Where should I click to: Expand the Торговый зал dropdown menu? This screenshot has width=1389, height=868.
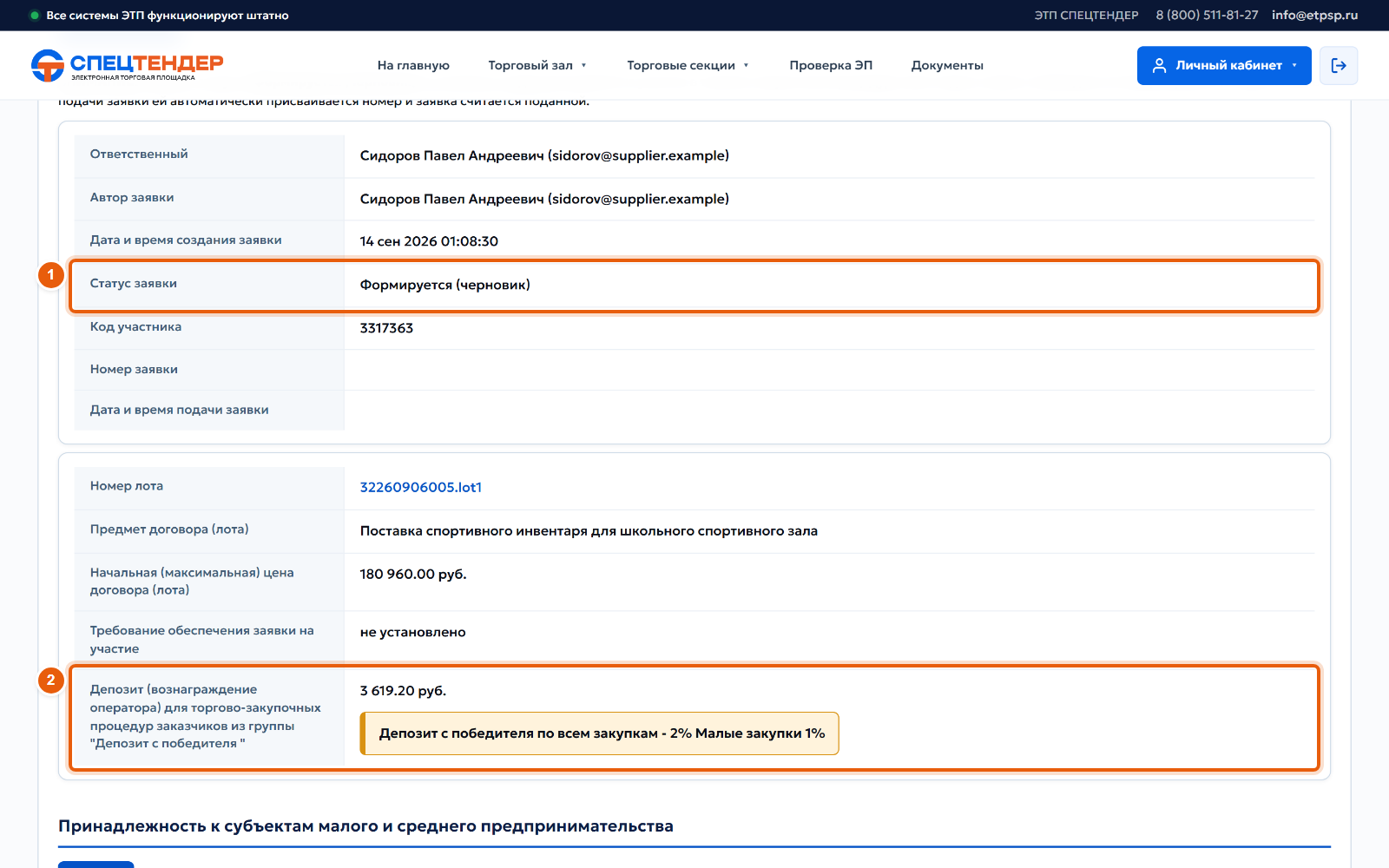pos(537,65)
